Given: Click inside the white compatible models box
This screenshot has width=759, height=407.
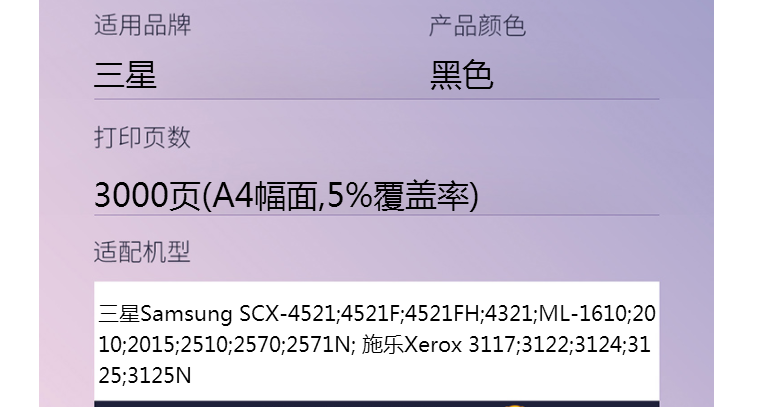Looking at the screenshot, I should (x=377, y=341).
